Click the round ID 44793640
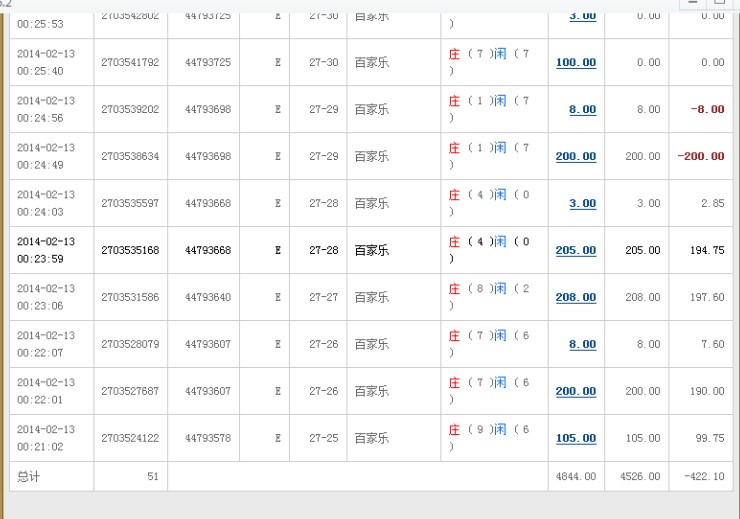 (x=208, y=297)
